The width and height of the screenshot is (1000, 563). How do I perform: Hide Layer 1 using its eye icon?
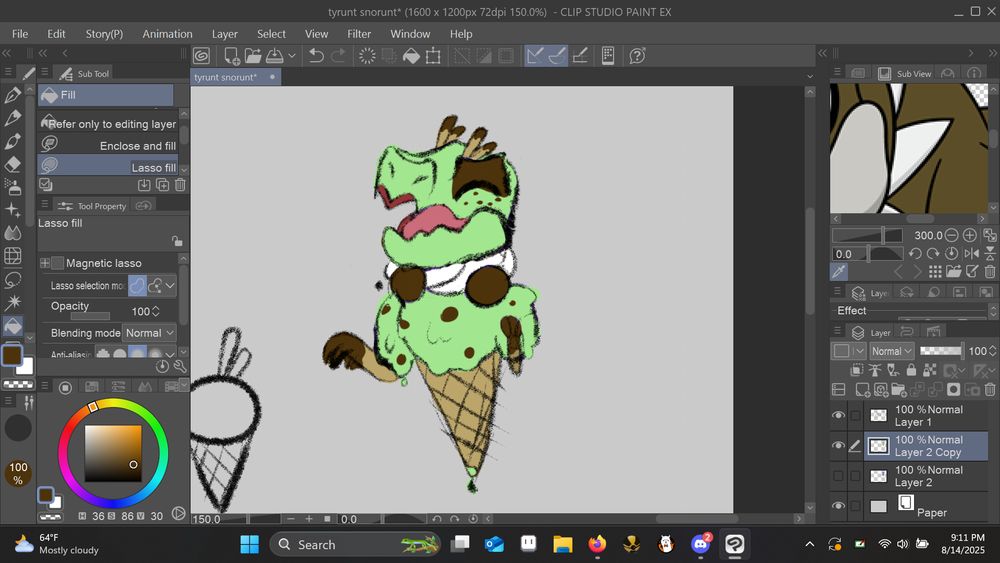click(838, 416)
